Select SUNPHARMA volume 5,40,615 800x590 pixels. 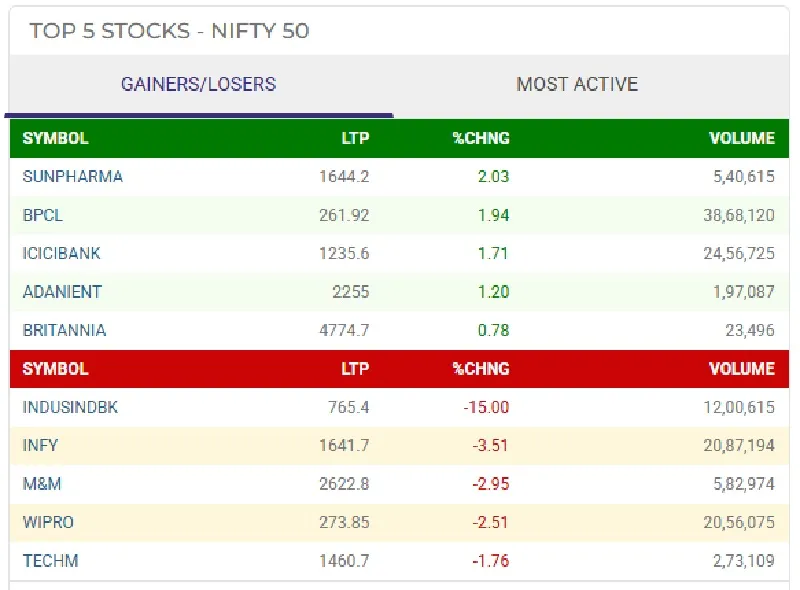point(744,177)
